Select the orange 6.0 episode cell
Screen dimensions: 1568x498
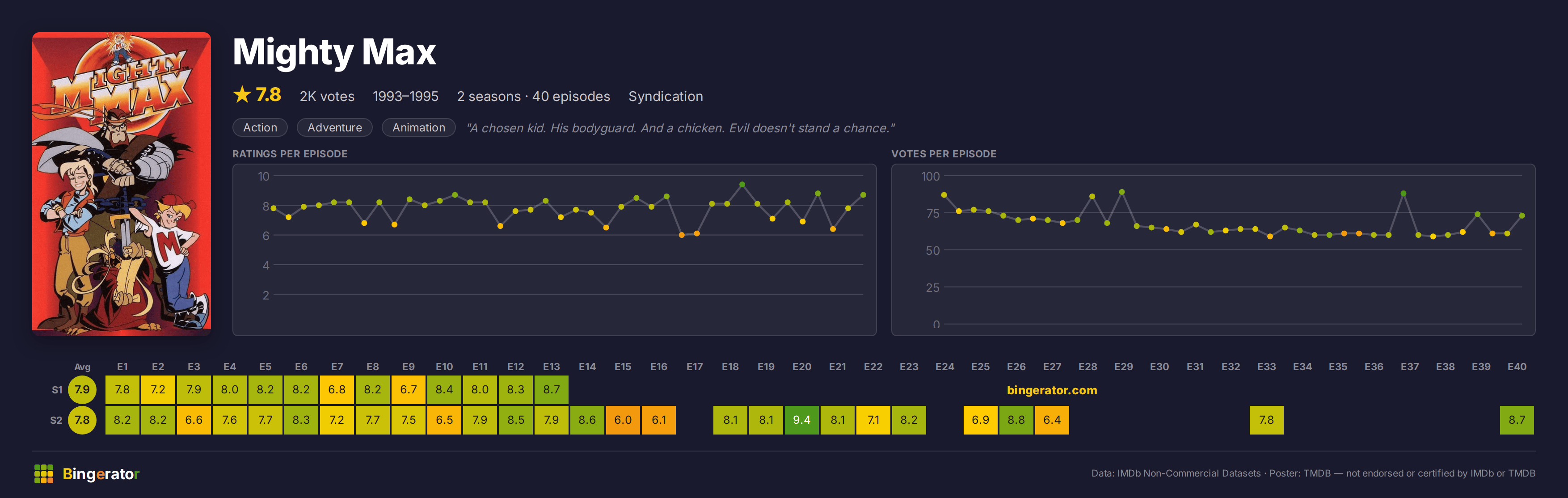pyautogui.click(x=623, y=420)
